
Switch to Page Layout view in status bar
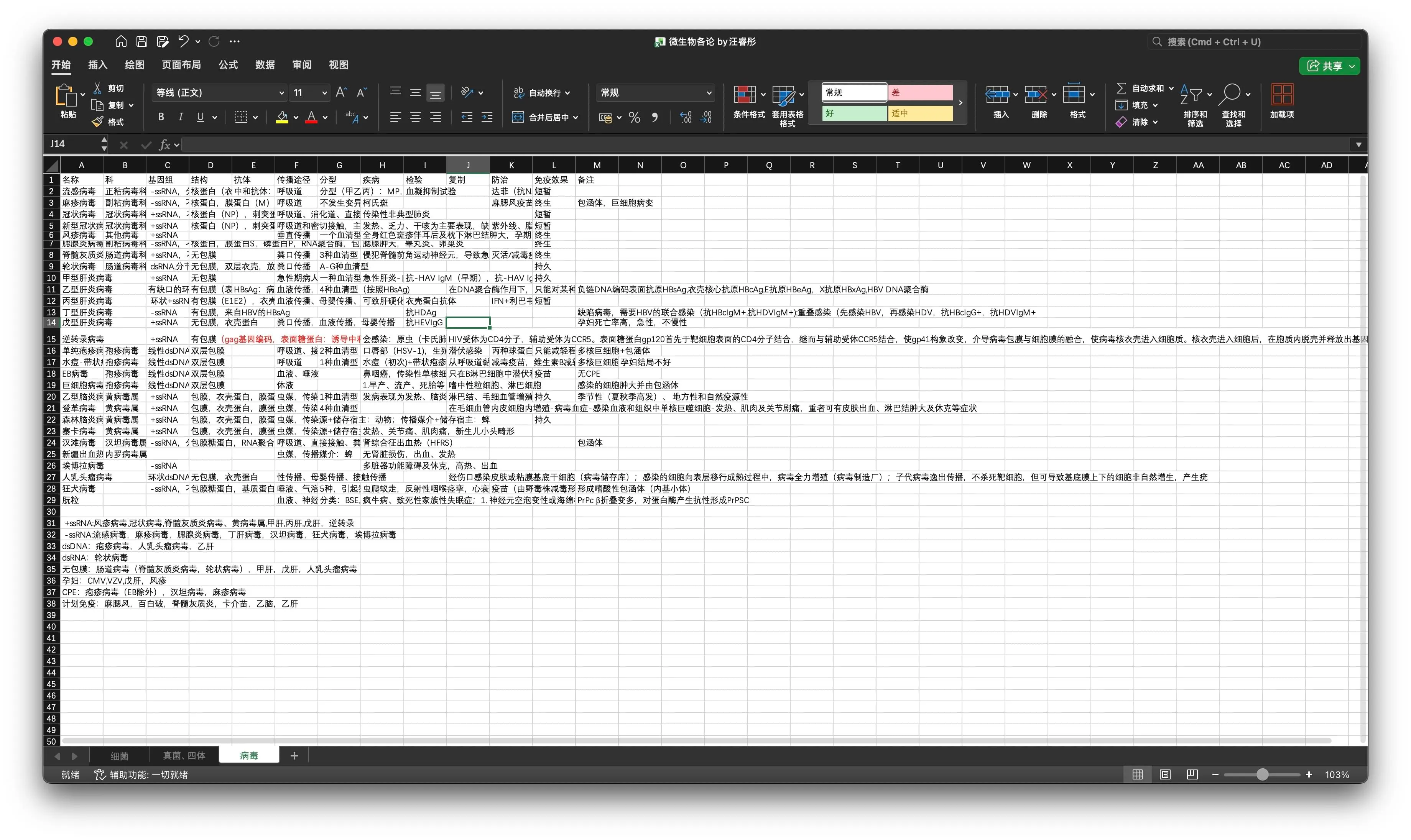point(1165,774)
